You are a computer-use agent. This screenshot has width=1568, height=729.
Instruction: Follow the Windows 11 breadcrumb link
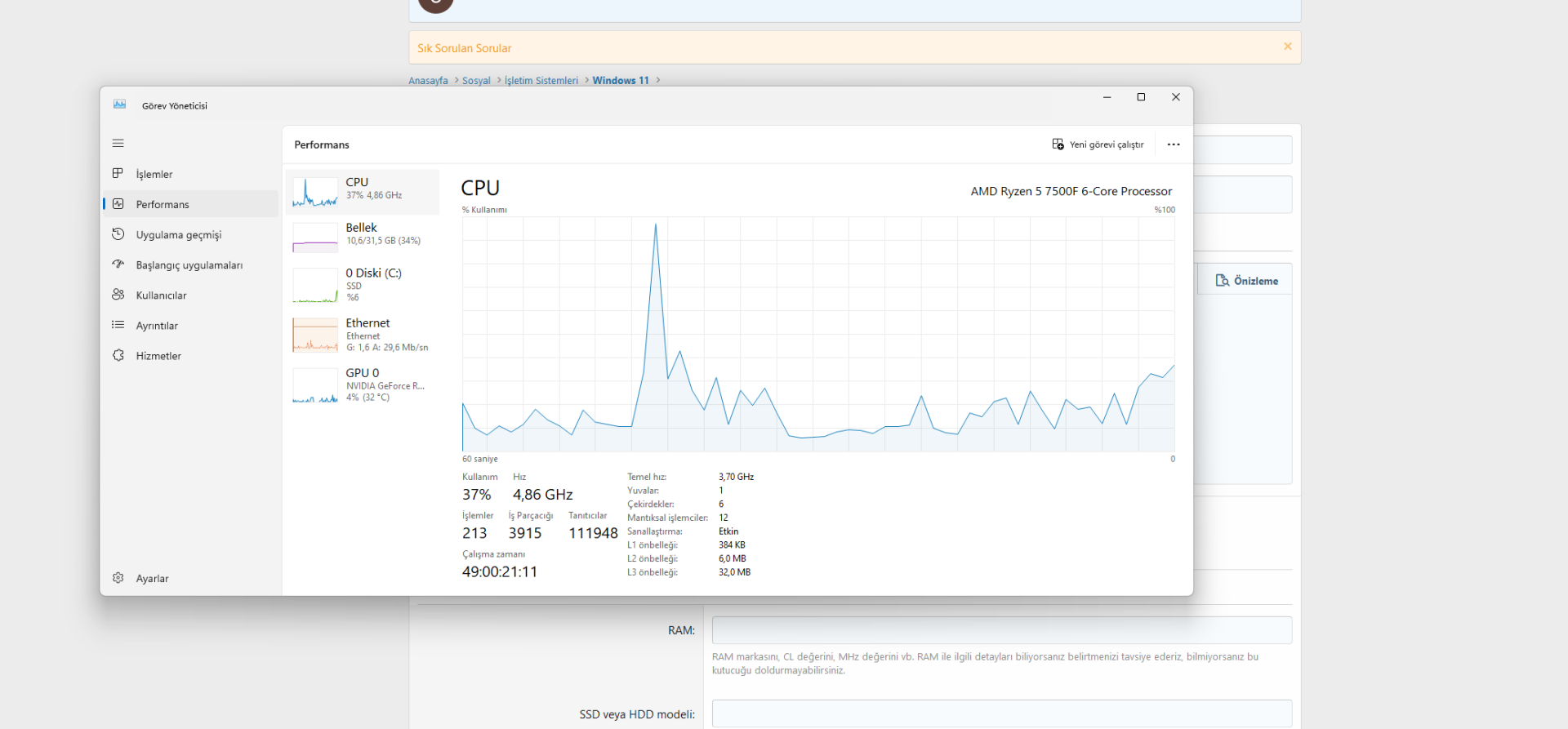(621, 81)
